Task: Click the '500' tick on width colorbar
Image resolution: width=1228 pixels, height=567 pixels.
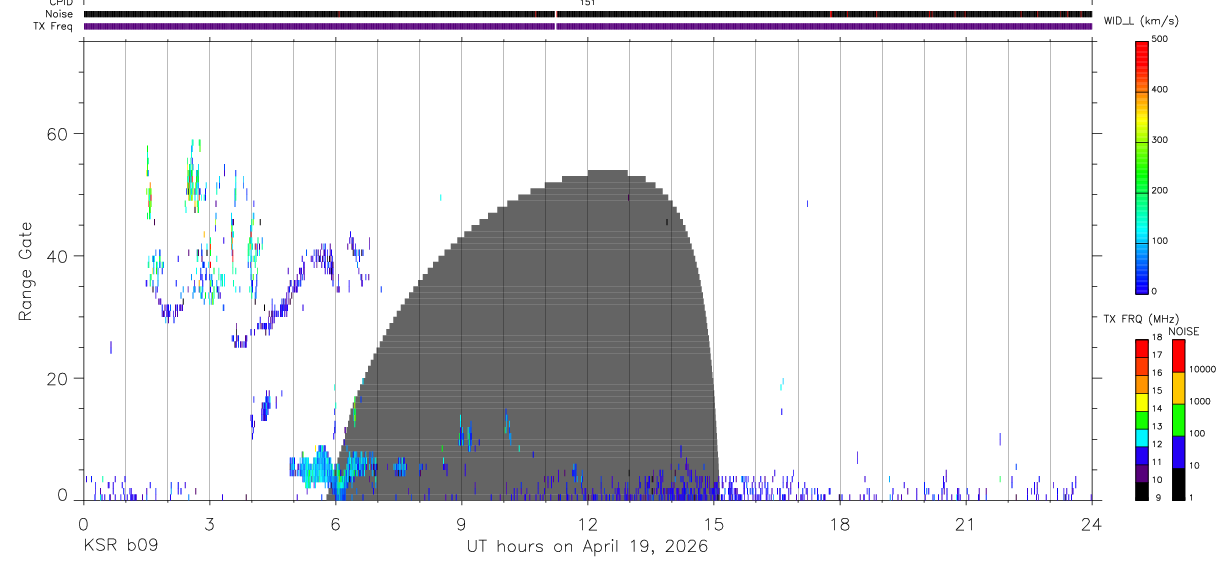Action: click(1160, 39)
